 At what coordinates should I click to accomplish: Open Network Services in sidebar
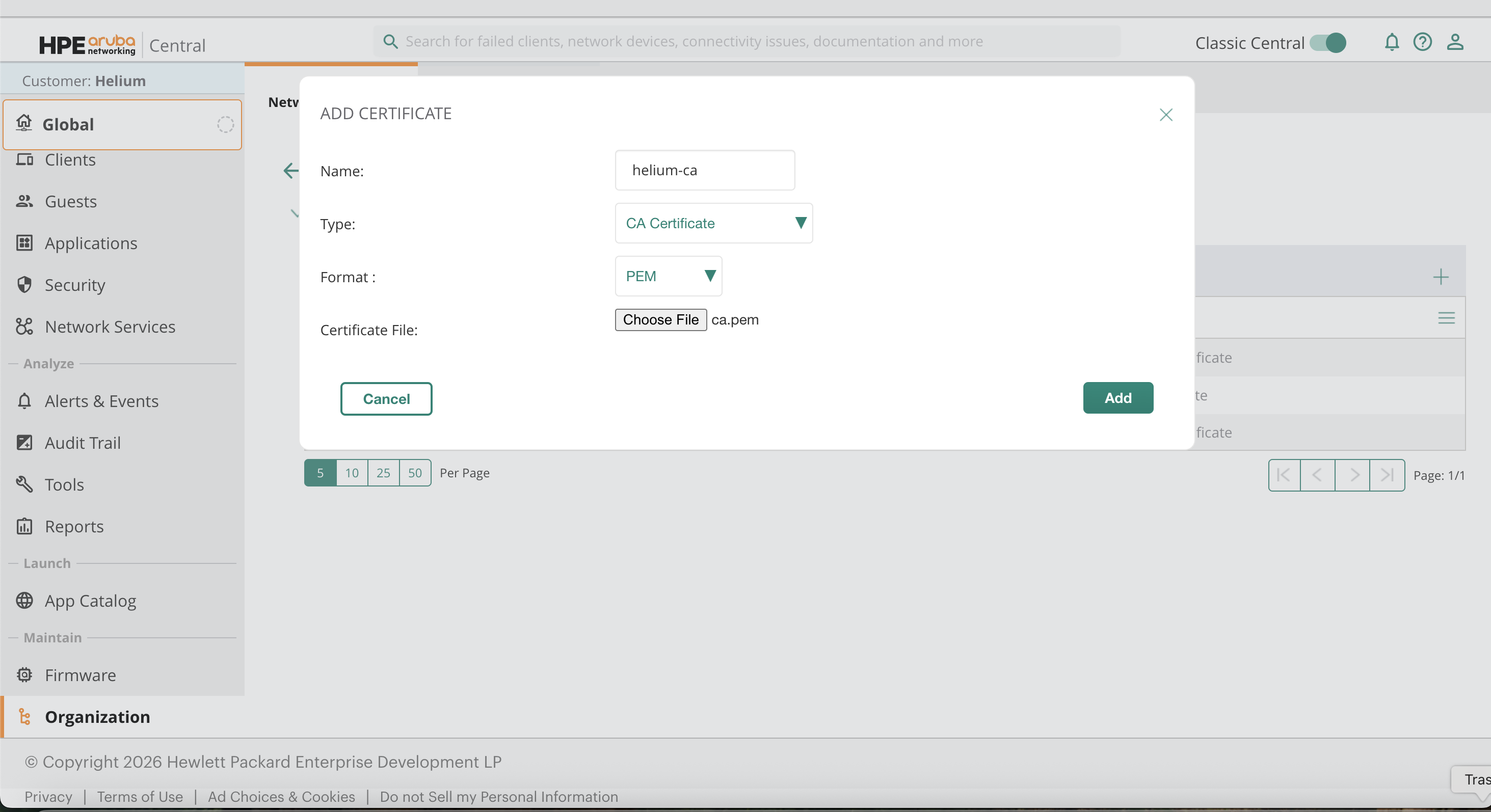tap(110, 327)
